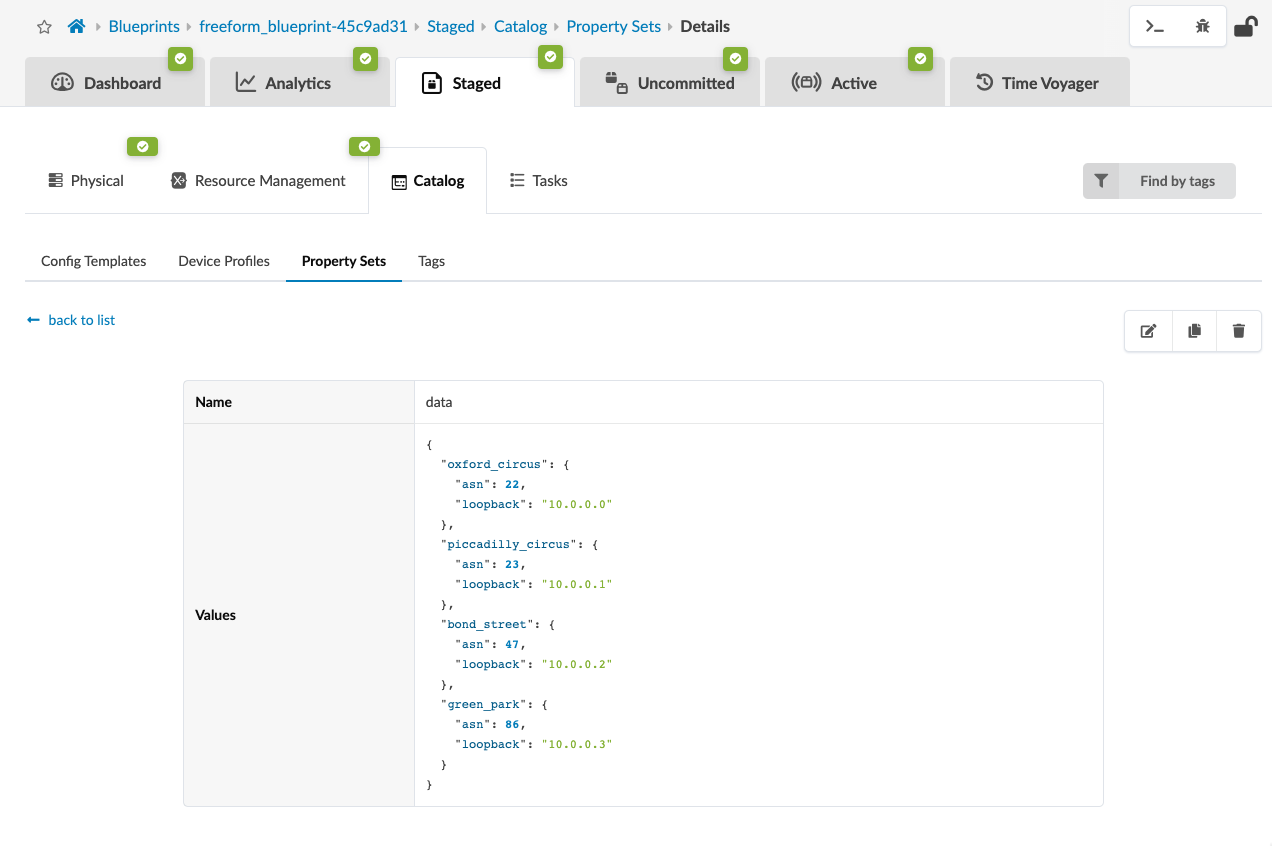Switch to Resource Management section
The width and height of the screenshot is (1272, 846).
pyautogui.click(x=258, y=181)
